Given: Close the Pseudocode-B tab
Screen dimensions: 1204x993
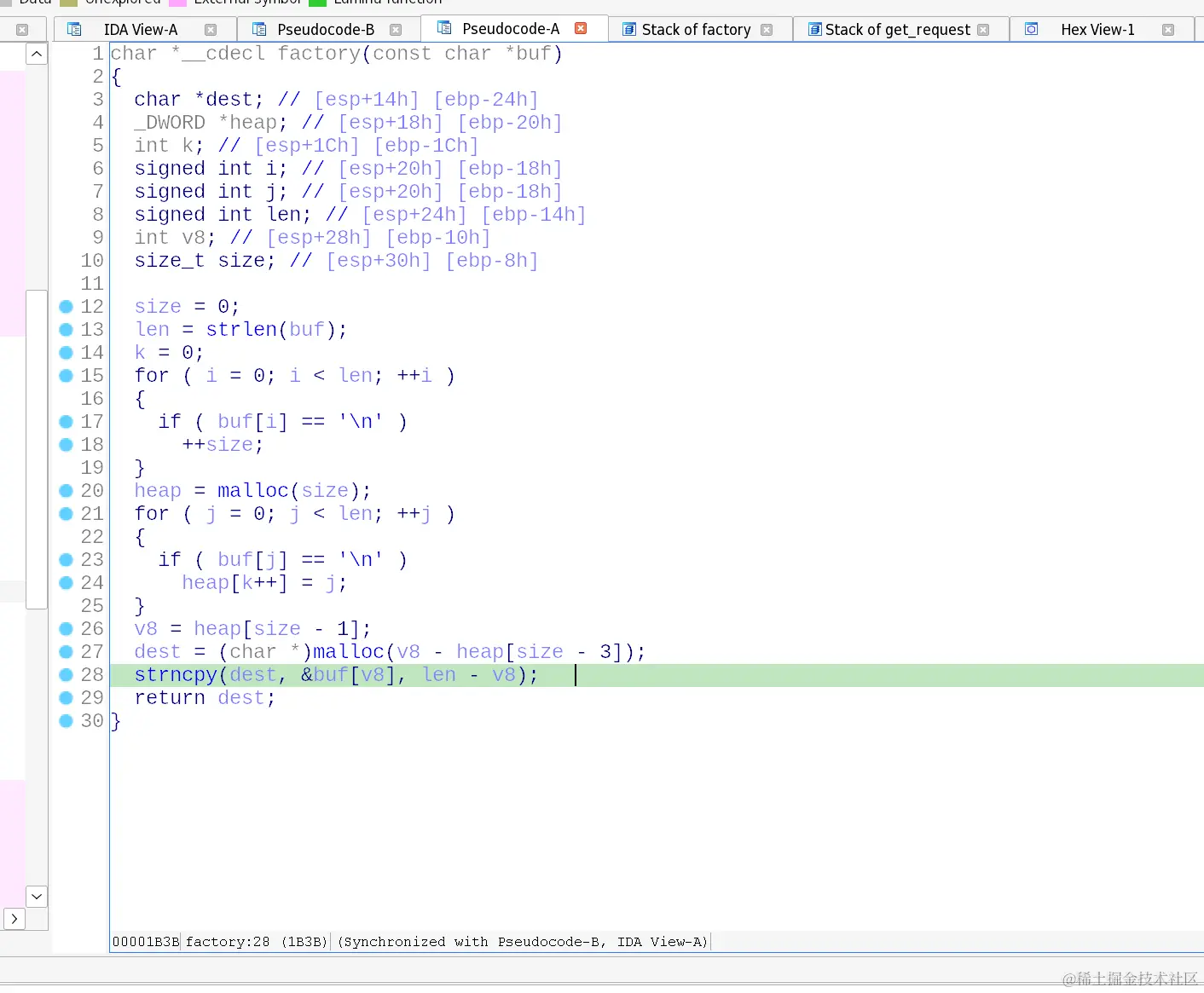Looking at the screenshot, I should pos(396,30).
